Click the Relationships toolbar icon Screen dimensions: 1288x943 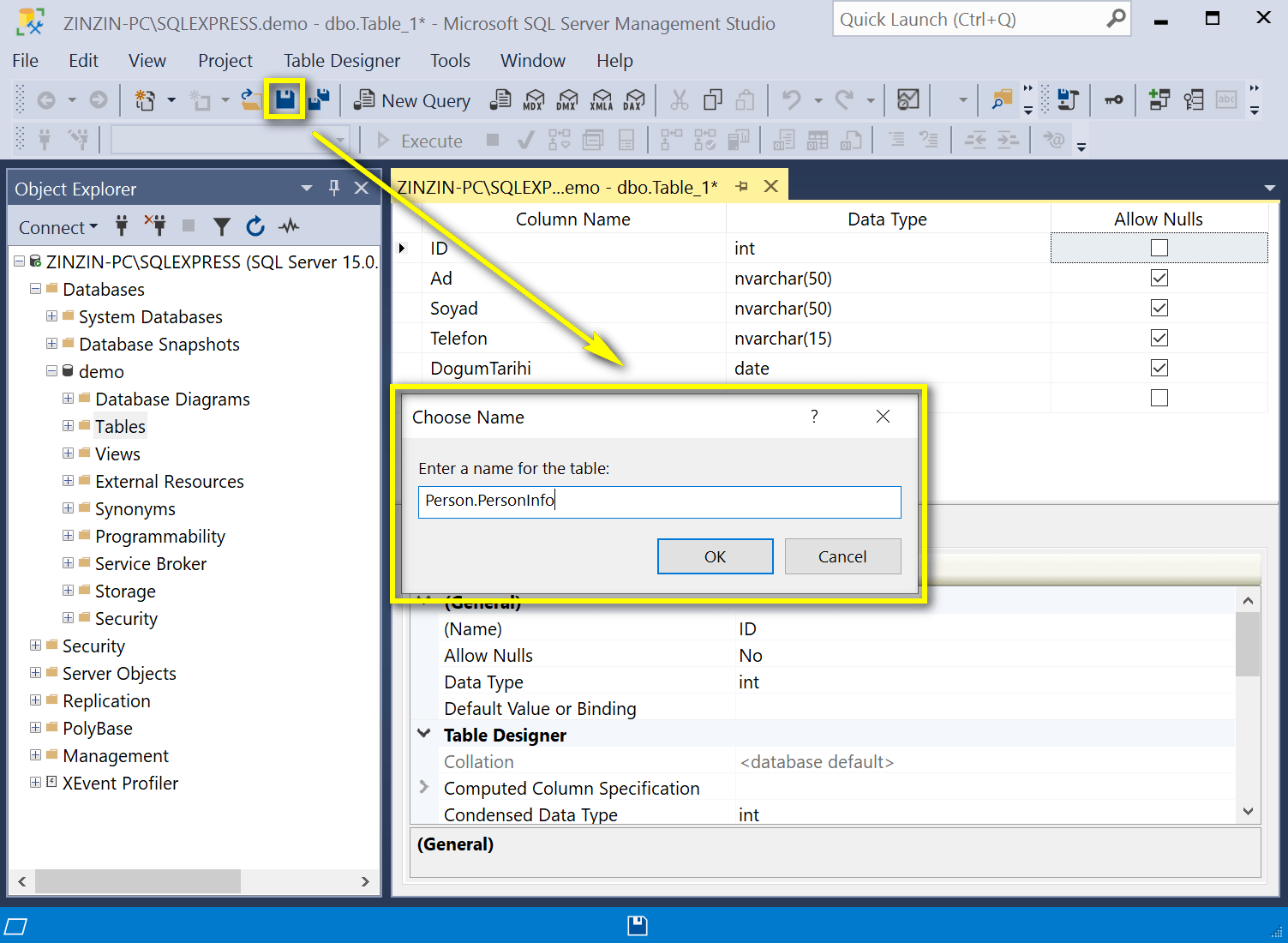(x=1159, y=99)
